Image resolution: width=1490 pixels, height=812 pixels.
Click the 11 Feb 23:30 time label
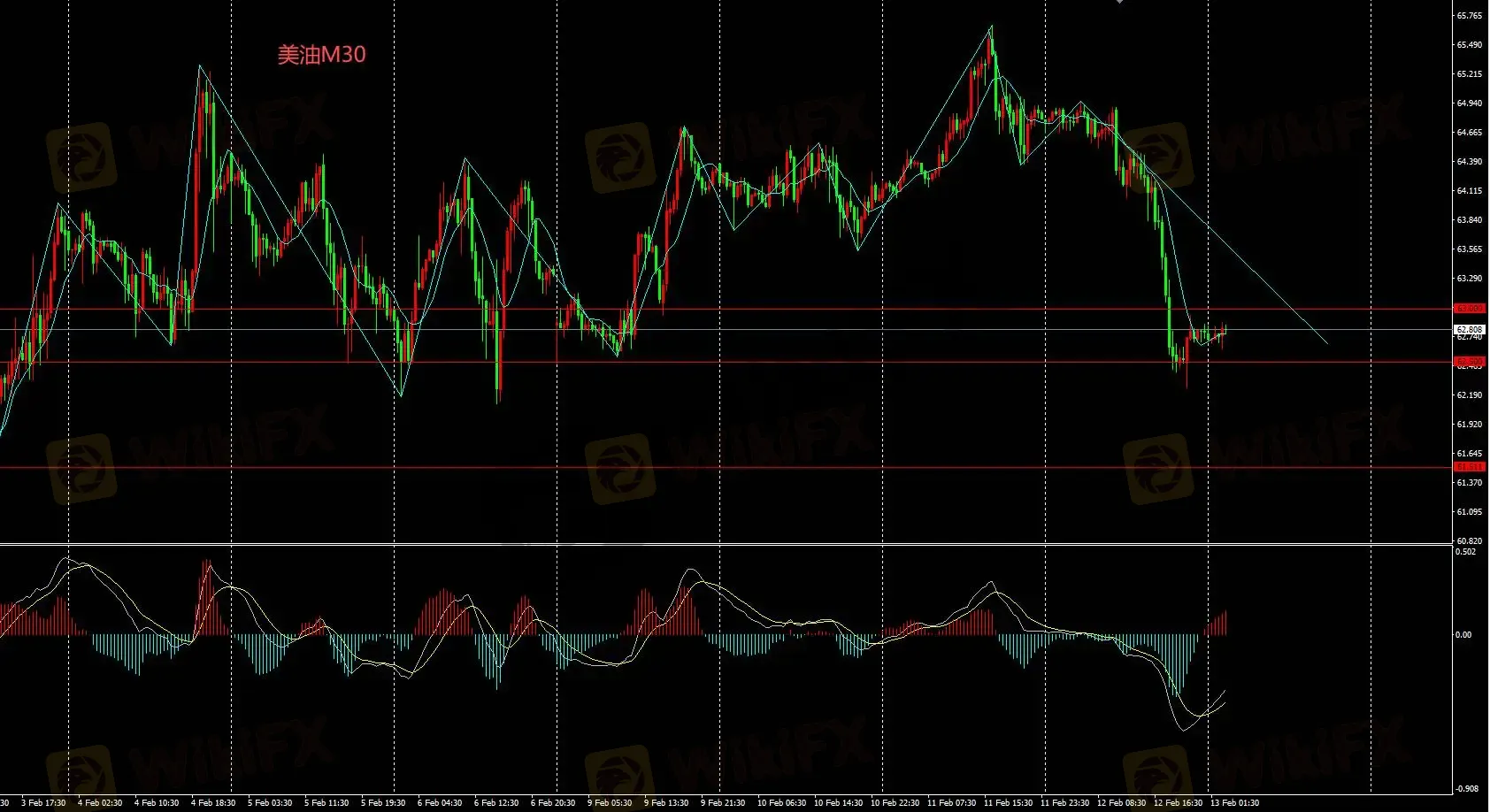pyautogui.click(x=1064, y=803)
